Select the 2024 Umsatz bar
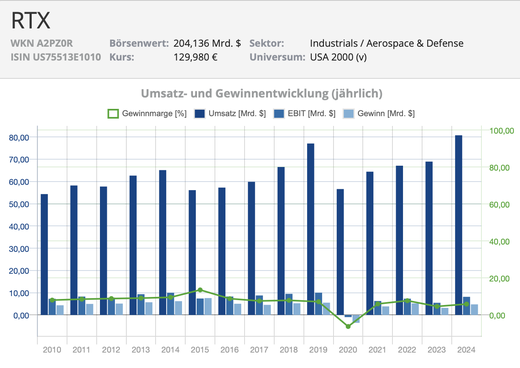The image size is (520, 368). [459, 225]
